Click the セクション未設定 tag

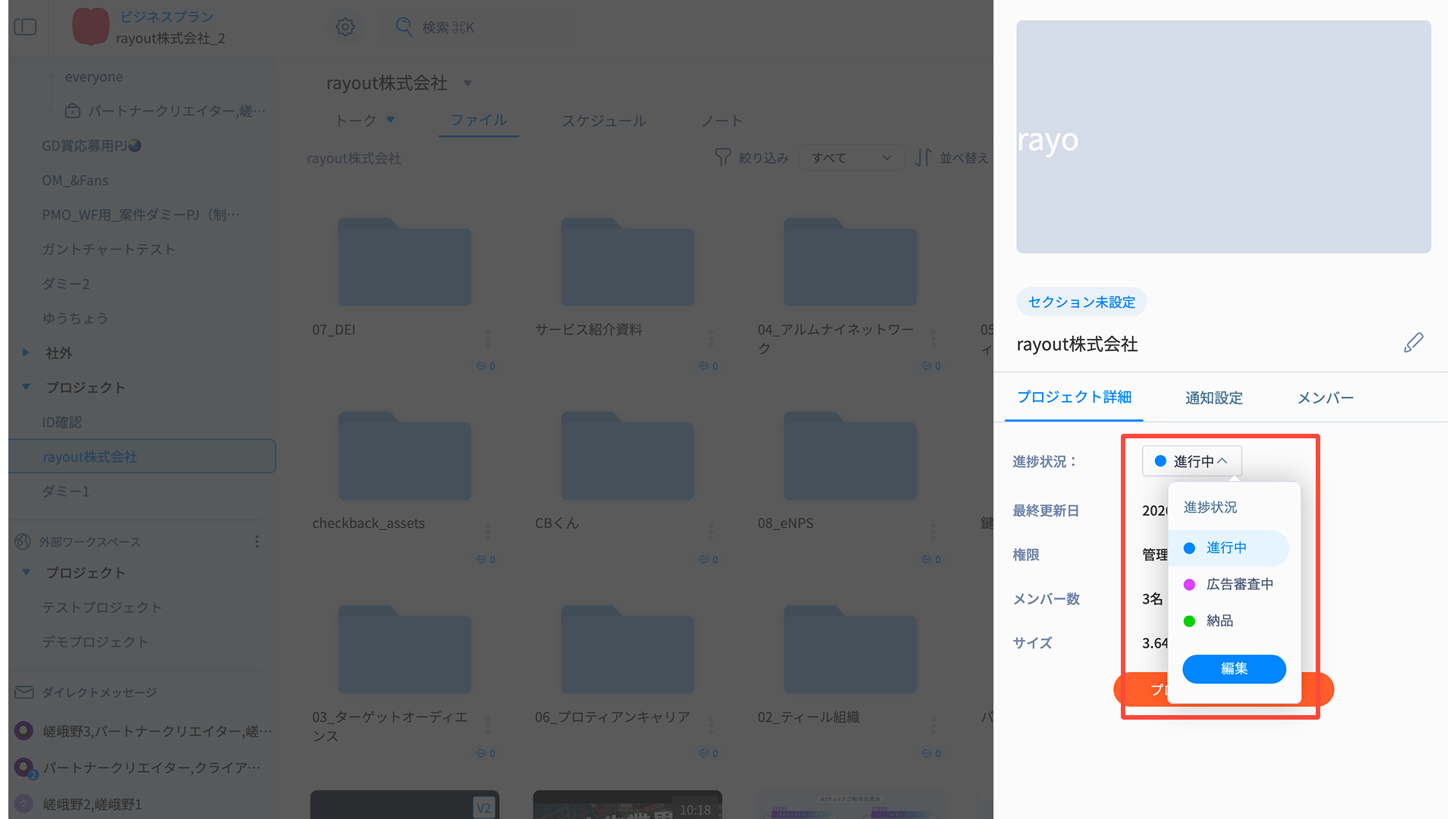(1081, 302)
